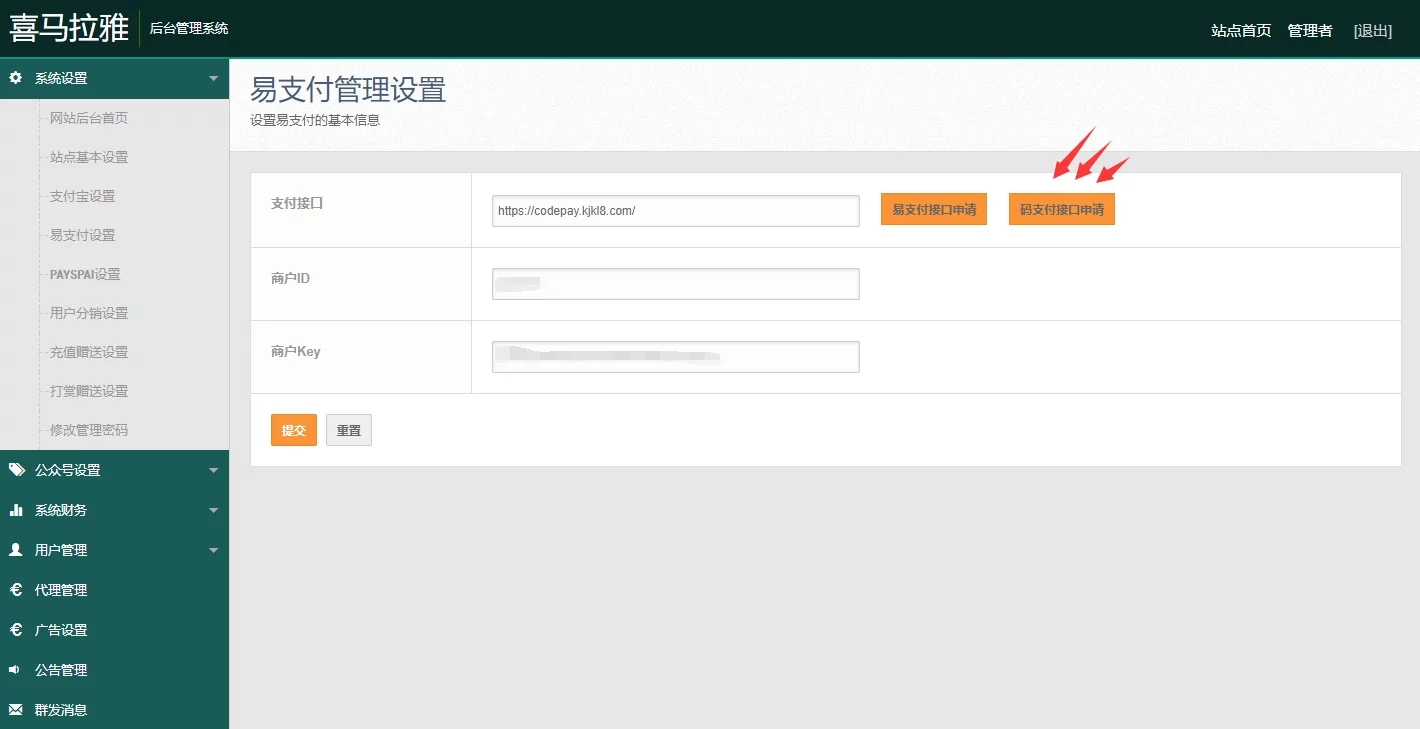Click the euro icon beside 代理管理

click(x=16, y=590)
